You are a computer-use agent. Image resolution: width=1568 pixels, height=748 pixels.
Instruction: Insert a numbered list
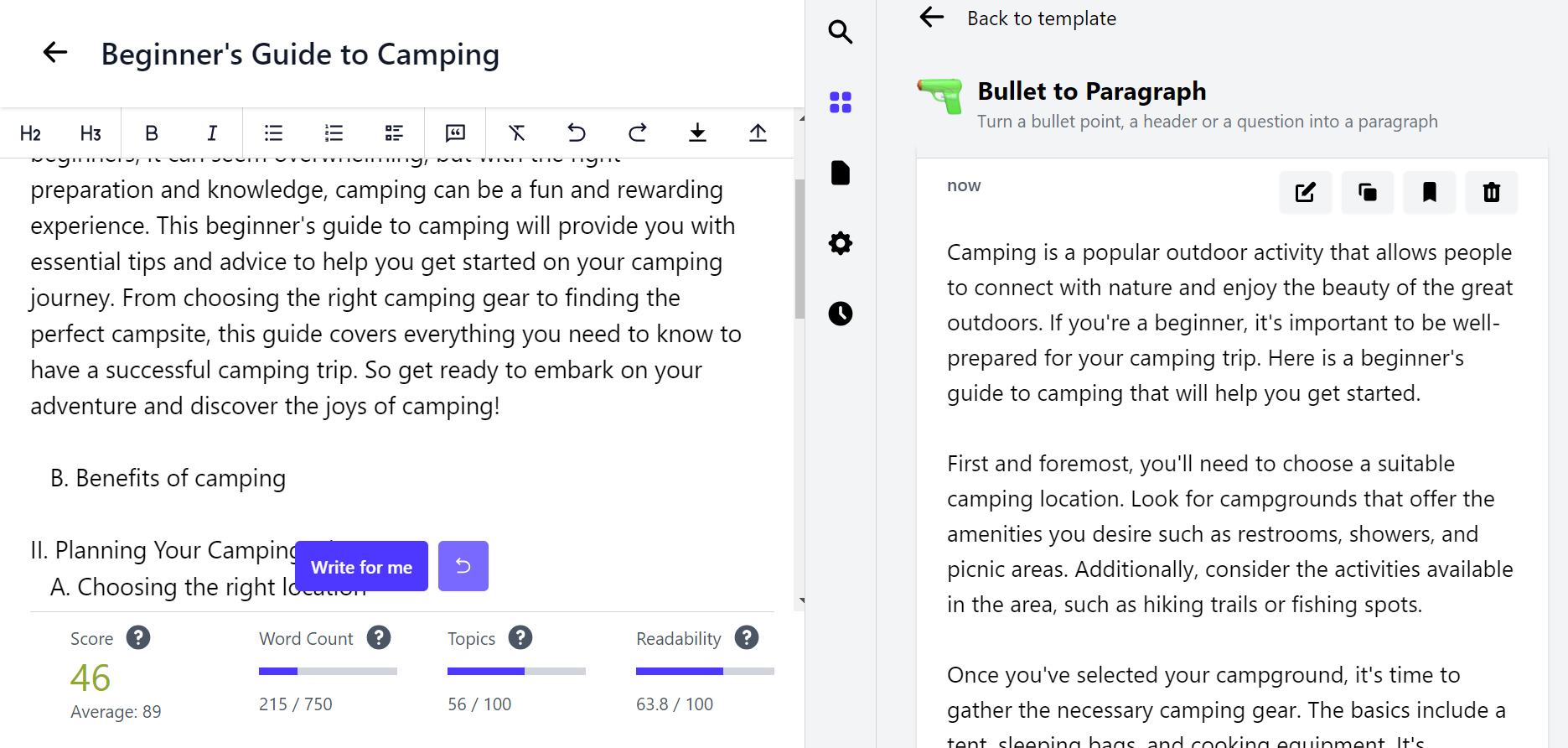pyautogui.click(x=334, y=133)
